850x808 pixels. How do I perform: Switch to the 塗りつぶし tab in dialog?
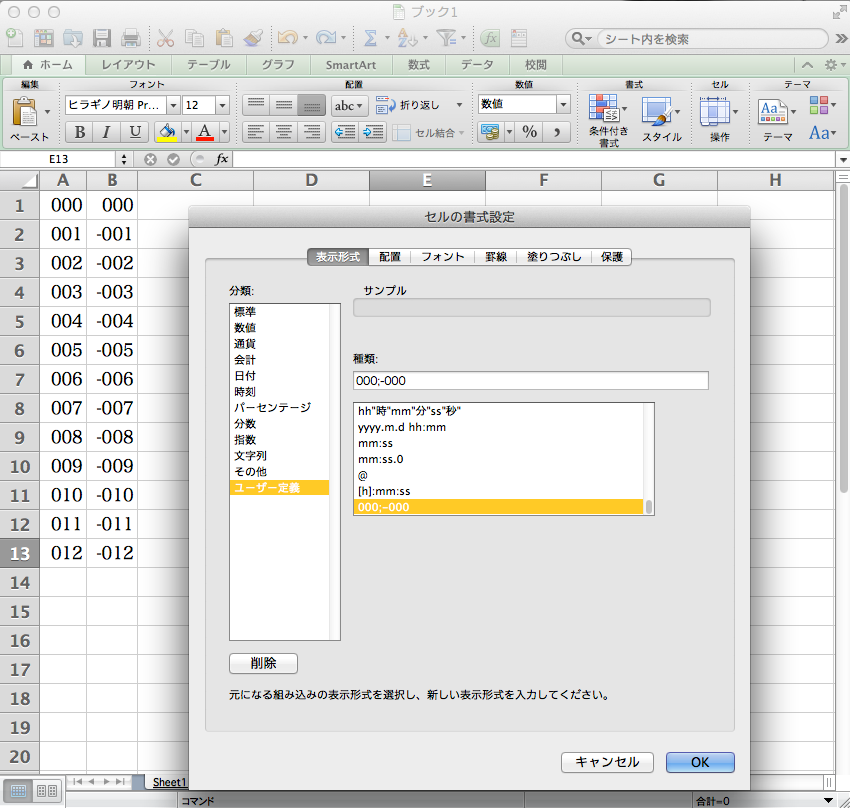[553, 257]
